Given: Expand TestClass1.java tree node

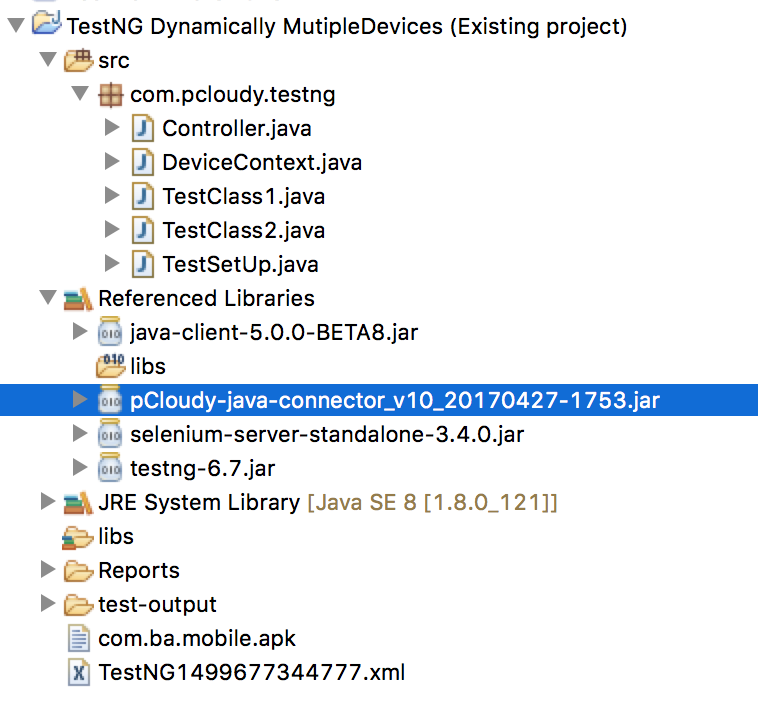Looking at the screenshot, I should click(x=112, y=195).
